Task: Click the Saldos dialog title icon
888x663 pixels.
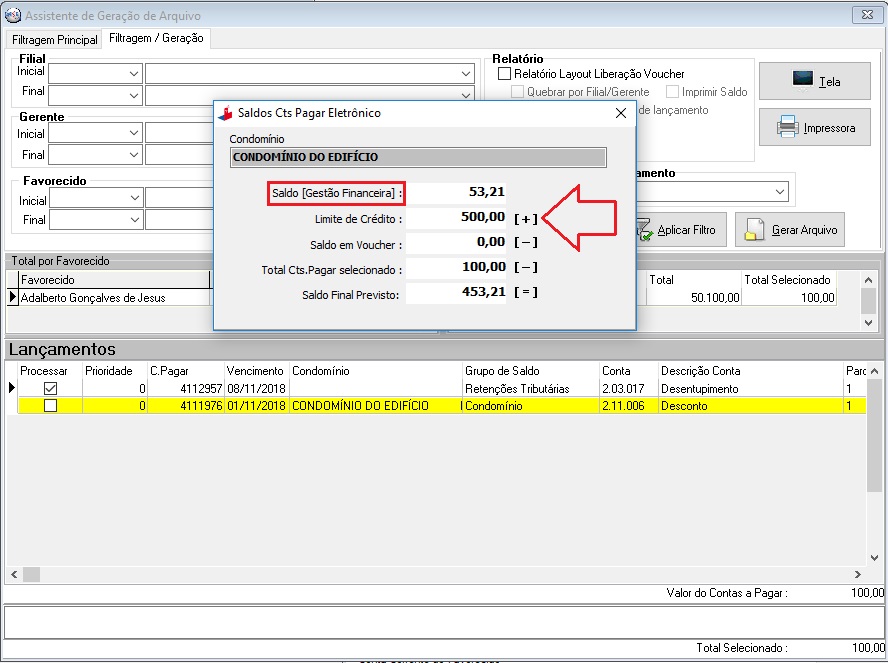Action: tap(225, 113)
